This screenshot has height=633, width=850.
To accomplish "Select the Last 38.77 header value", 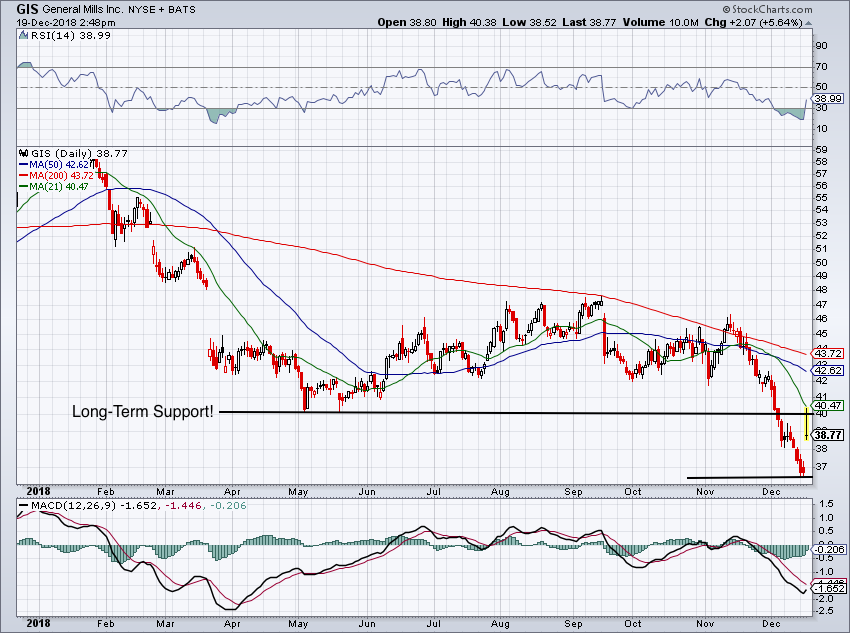I will click(589, 23).
